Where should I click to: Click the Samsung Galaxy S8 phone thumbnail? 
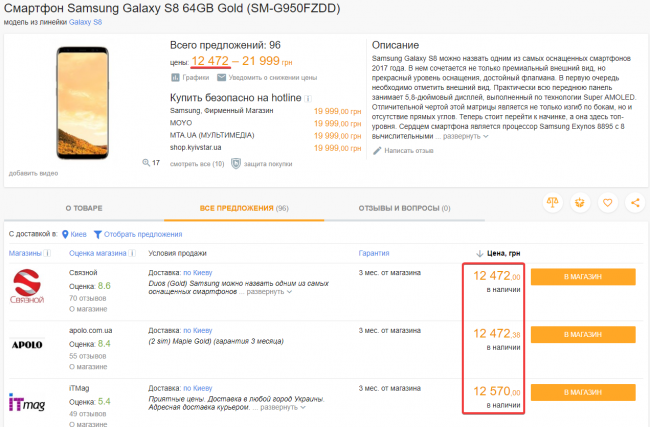82,100
